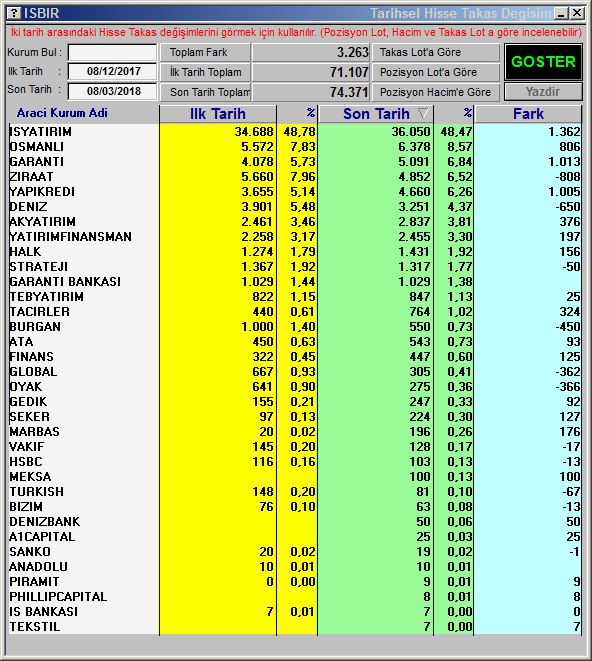Select the TACIRLER row name
592x661 pixels.
pyautogui.click(x=40, y=312)
